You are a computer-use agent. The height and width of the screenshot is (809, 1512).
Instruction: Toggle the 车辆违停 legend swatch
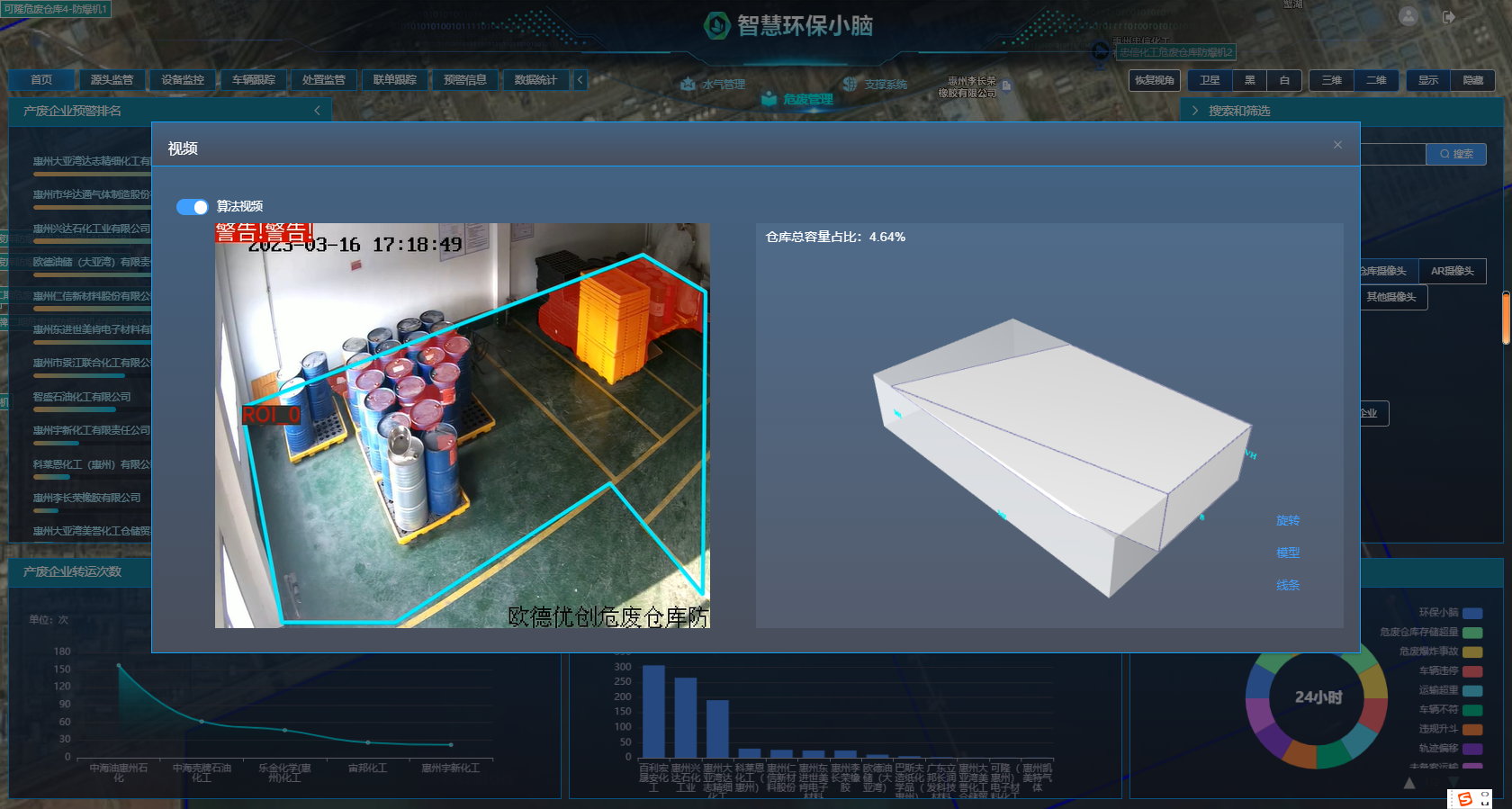1472,671
